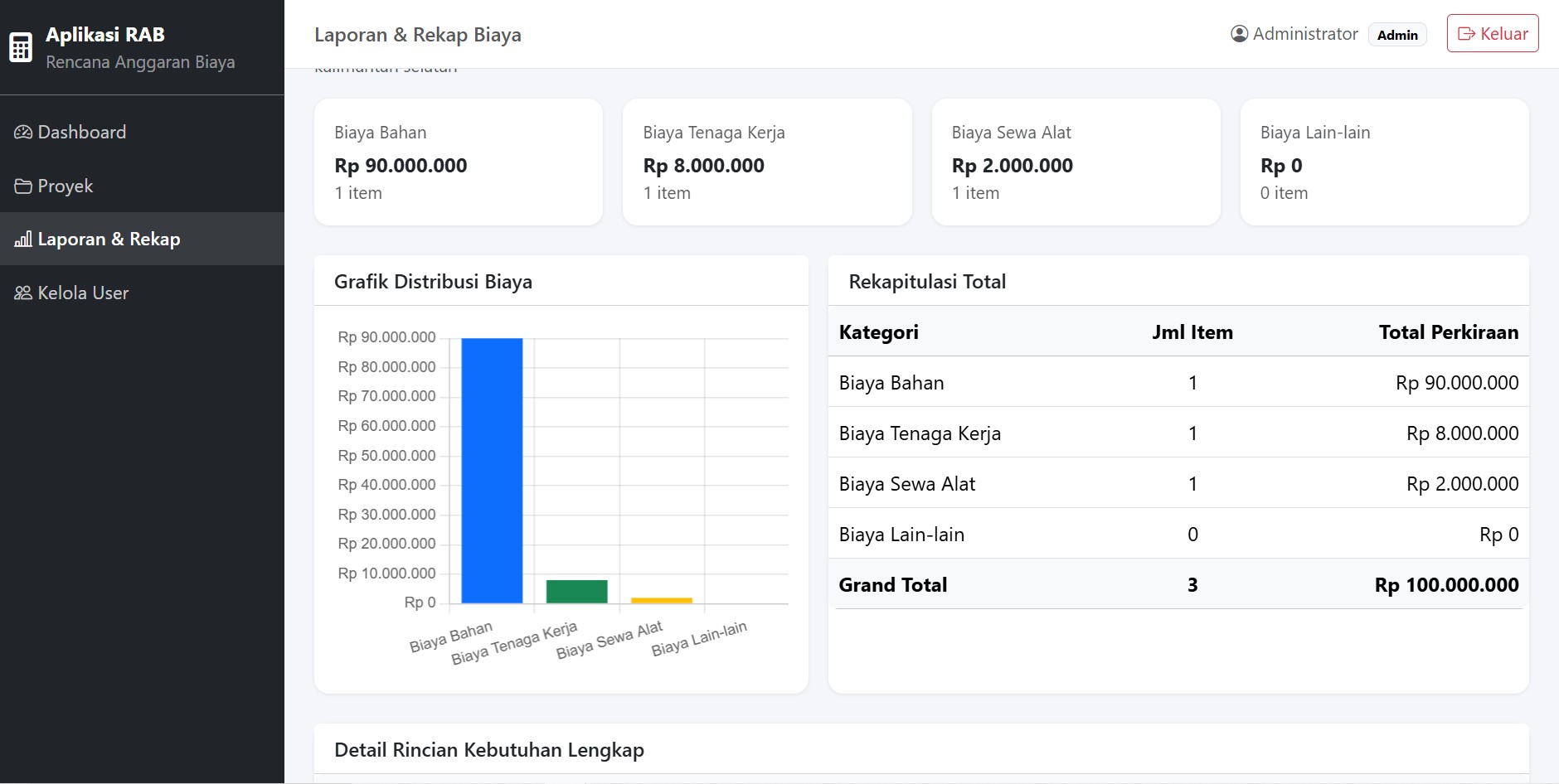Select the Biaya Tenaga Kerja summary card

point(767,162)
